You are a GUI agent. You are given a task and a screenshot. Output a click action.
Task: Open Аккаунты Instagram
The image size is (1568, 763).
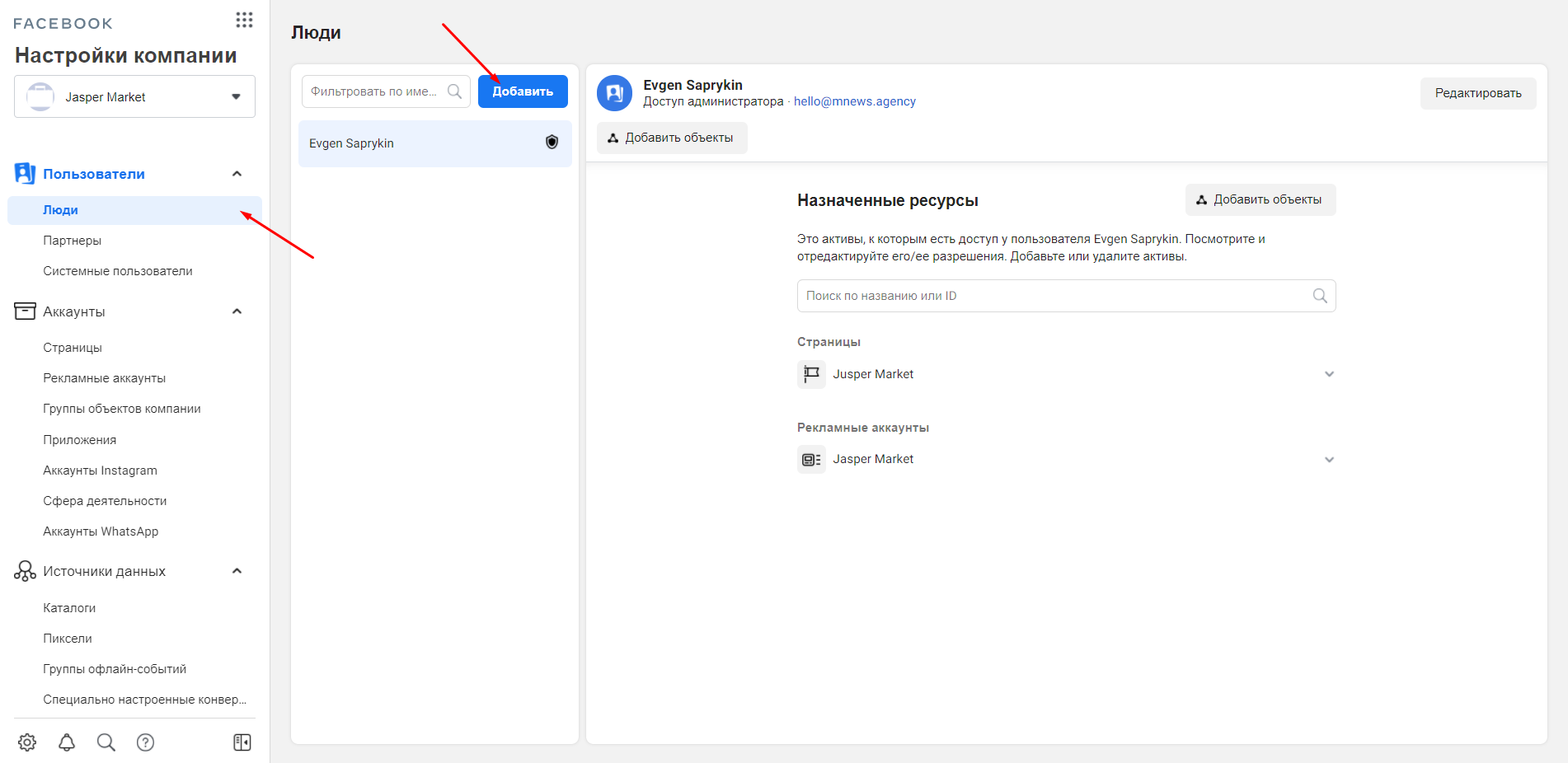point(100,470)
